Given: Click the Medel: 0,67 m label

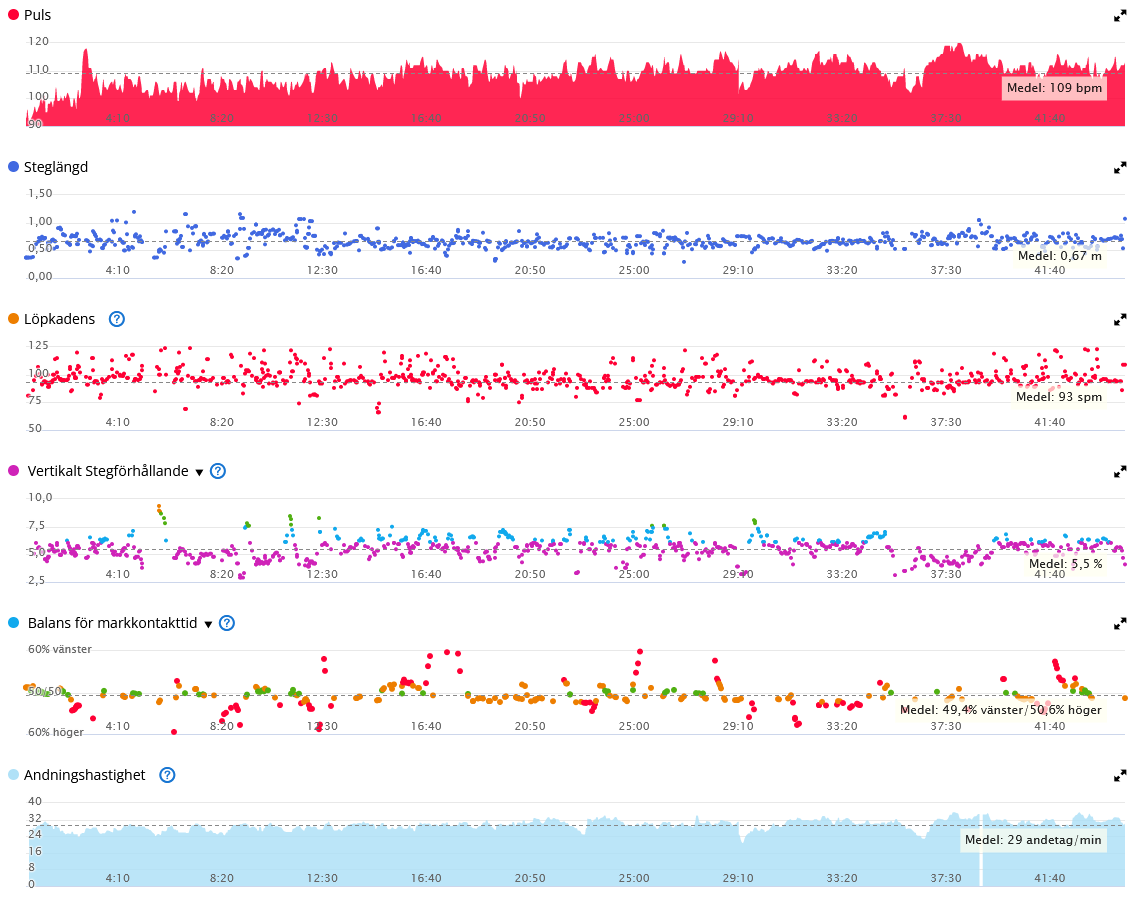Looking at the screenshot, I should (1060, 255).
